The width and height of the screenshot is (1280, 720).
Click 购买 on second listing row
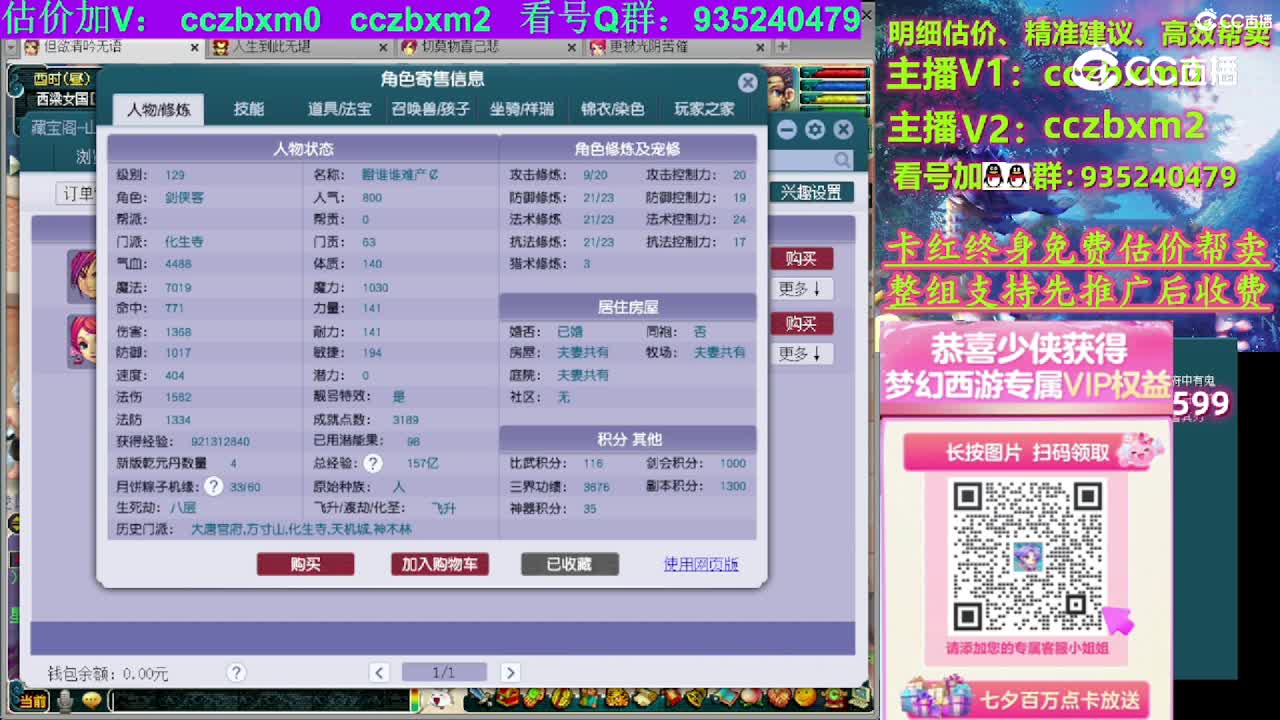point(801,323)
